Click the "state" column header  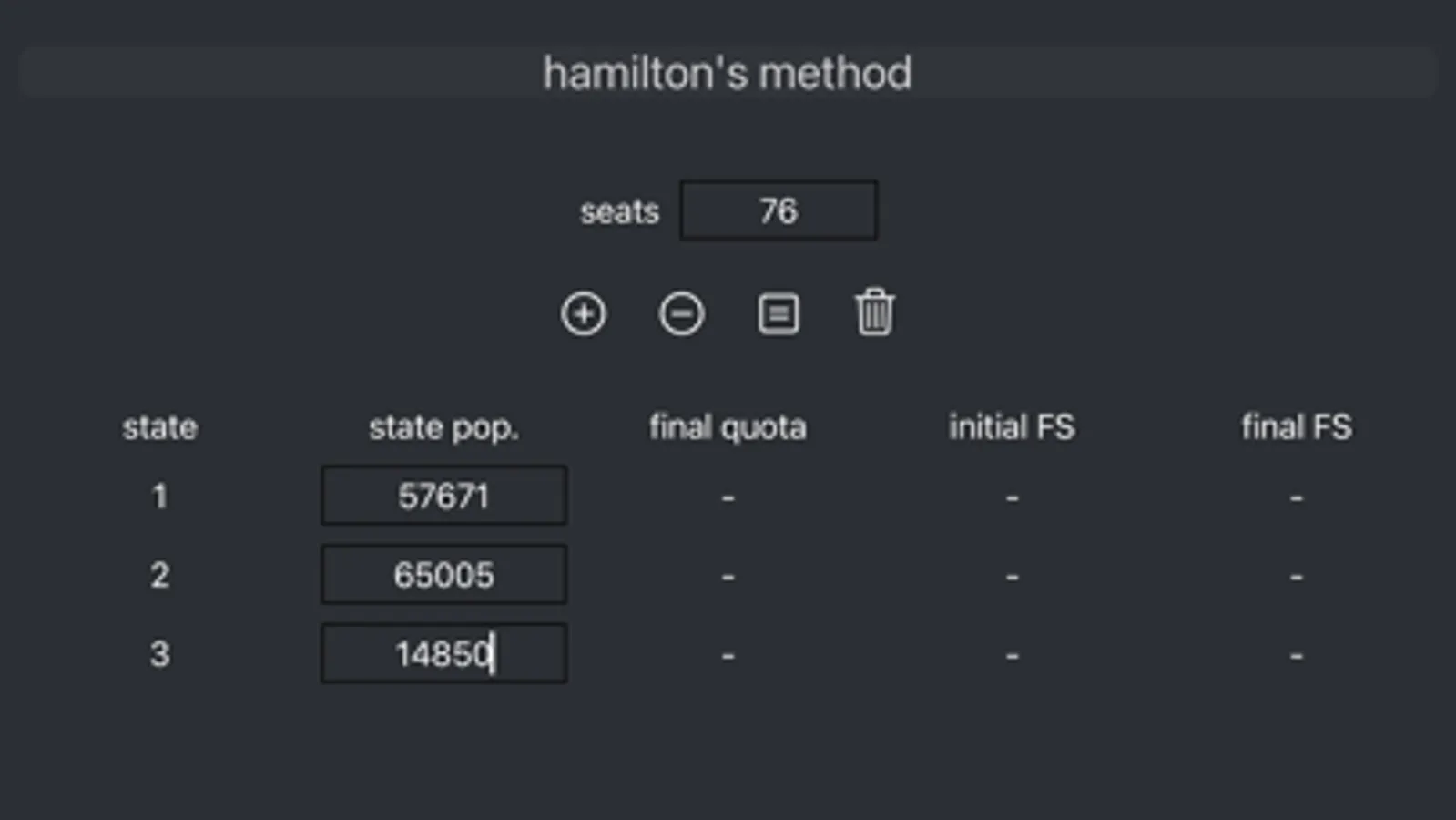(159, 427)
